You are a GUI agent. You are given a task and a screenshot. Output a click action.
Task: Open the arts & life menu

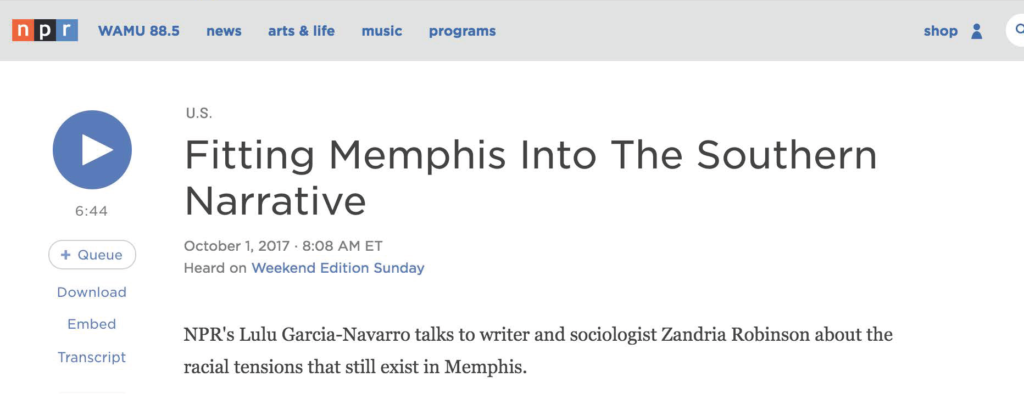(x=301, y=31)
